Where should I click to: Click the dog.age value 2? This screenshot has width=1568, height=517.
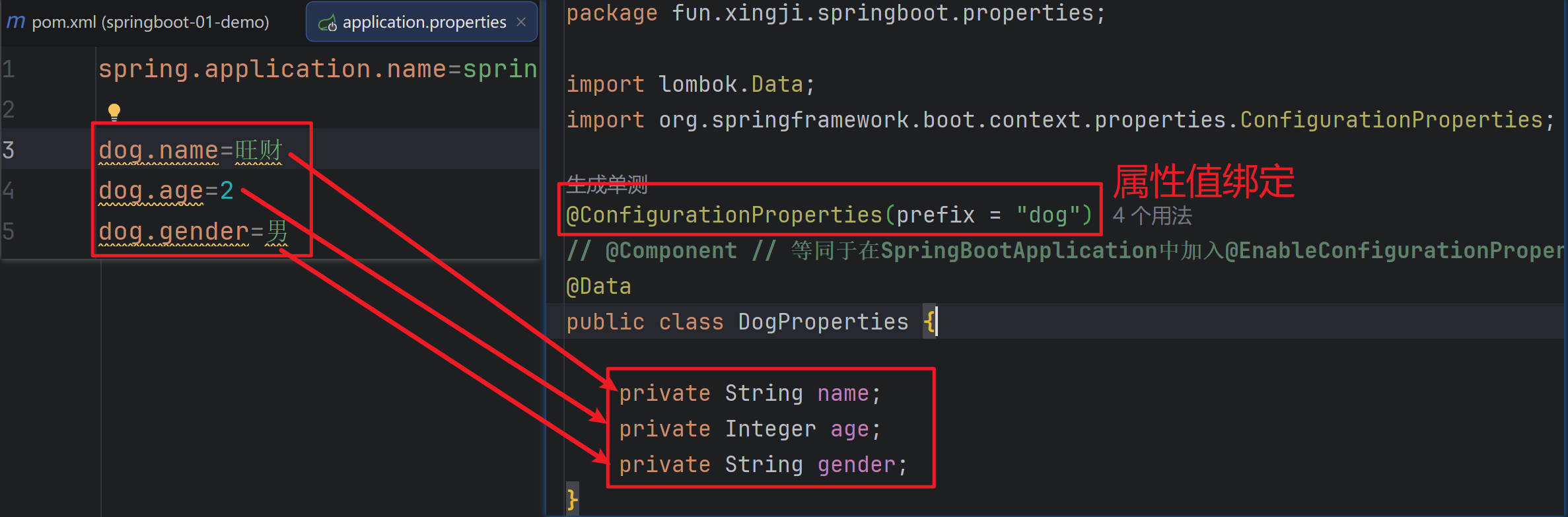click(x=227, y=191)
